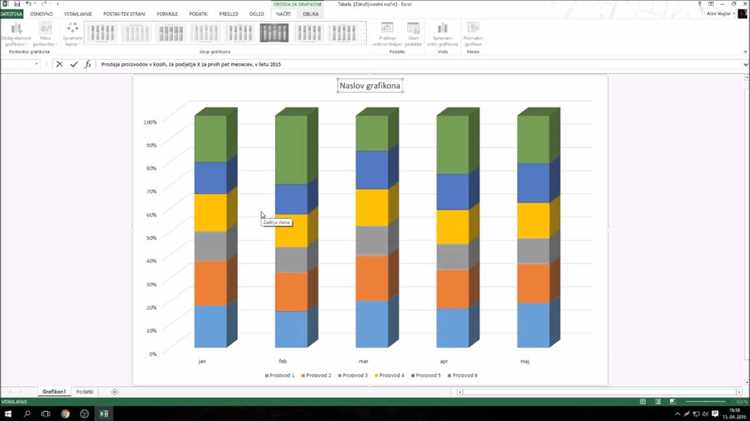Open the Podatki sheet tab
750x421 pixels.
pyautogui.click(x=85, y=392)
